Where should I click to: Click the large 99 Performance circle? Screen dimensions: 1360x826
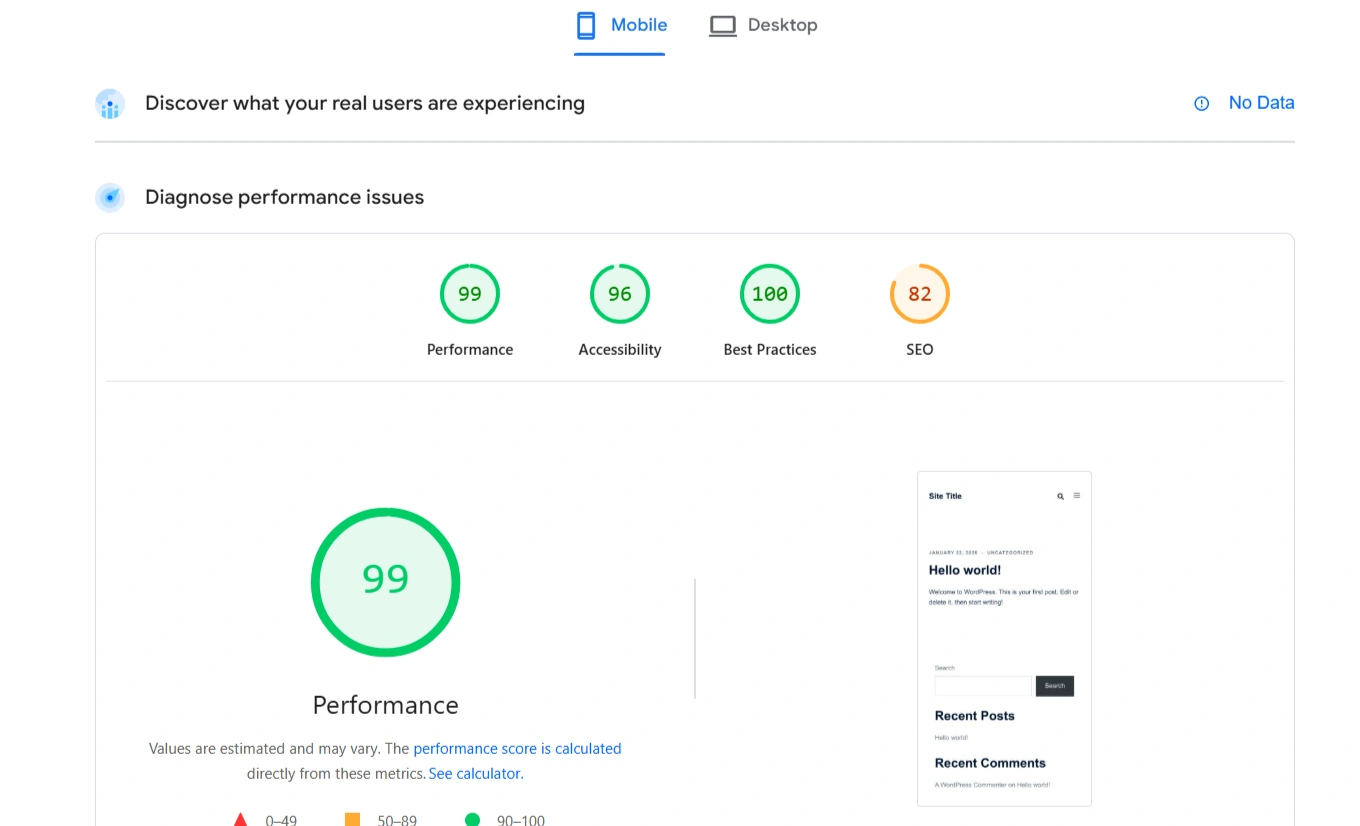[x=385, y=582]
